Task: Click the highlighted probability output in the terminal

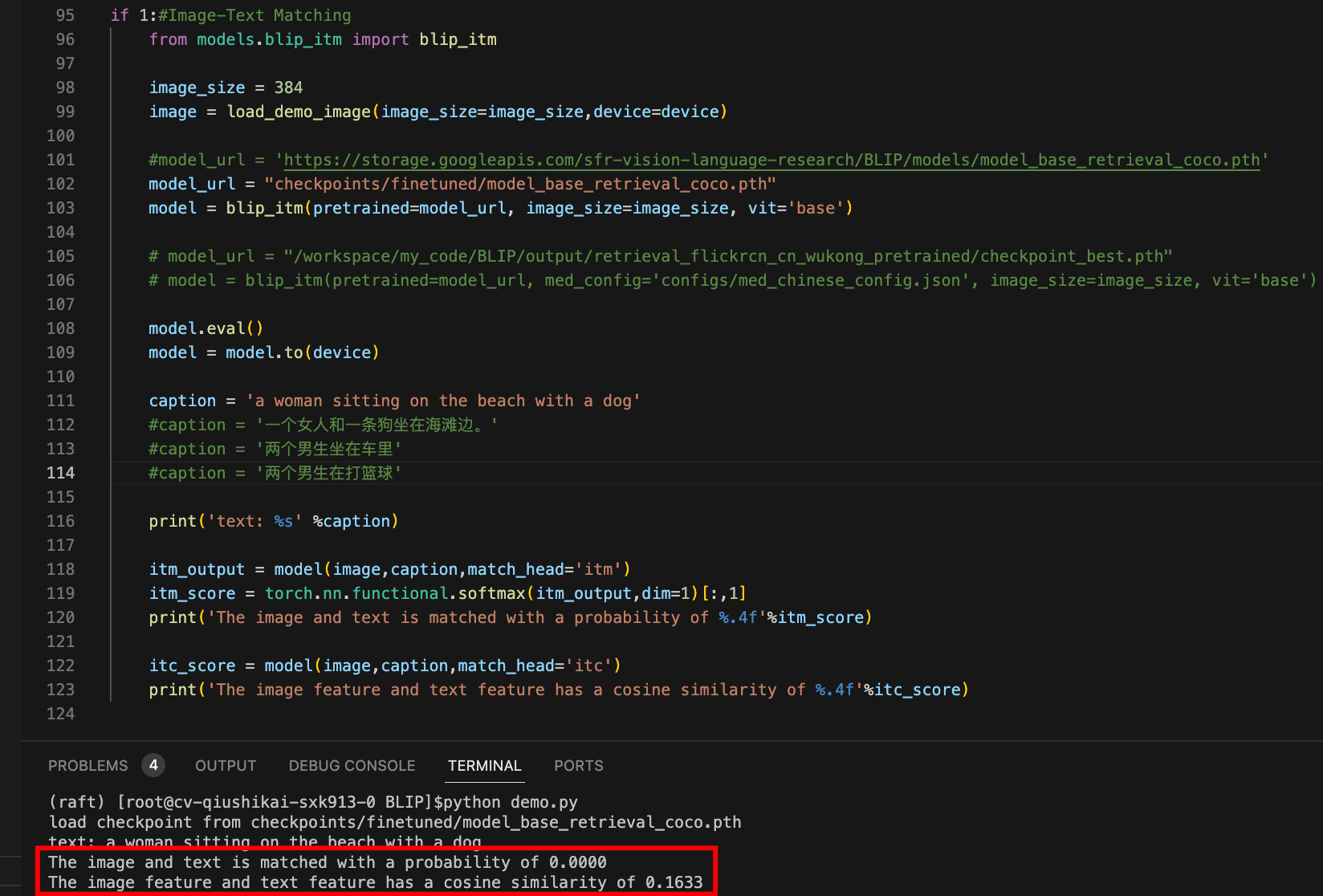Action: [327, 861]
